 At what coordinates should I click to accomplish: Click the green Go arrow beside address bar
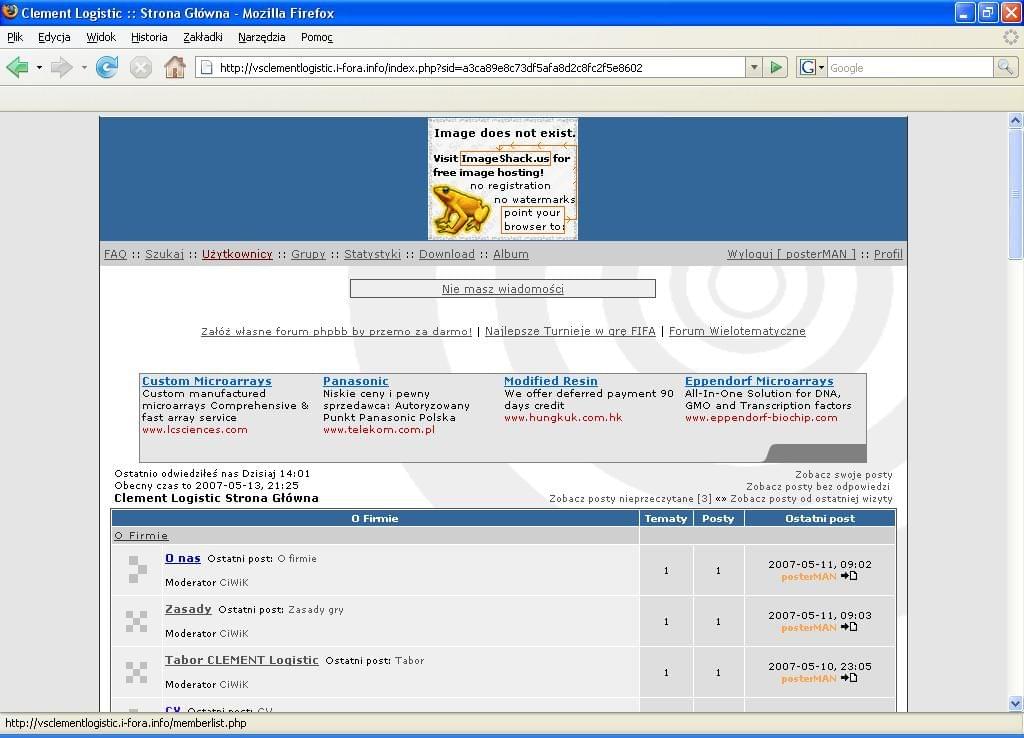coord(776,67)
